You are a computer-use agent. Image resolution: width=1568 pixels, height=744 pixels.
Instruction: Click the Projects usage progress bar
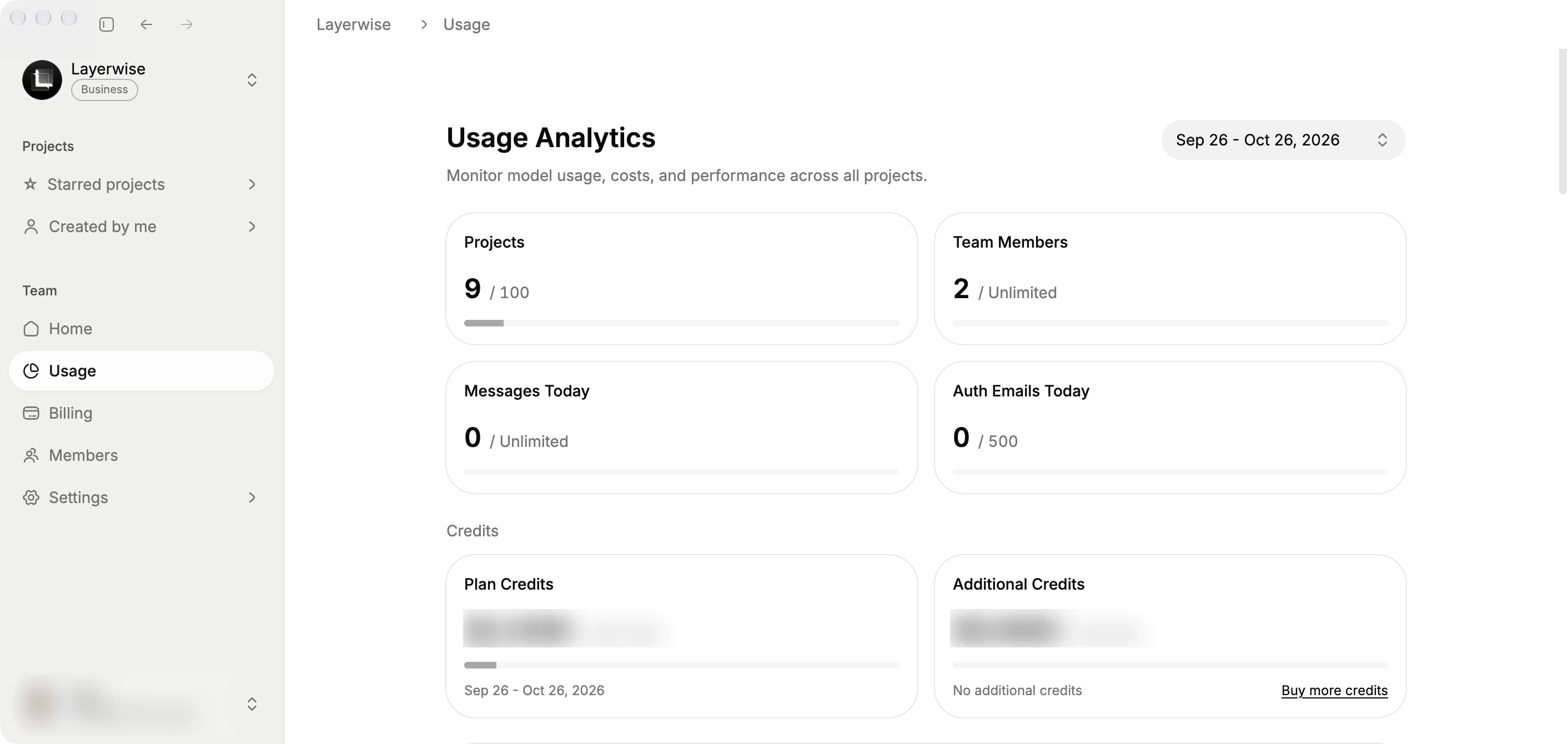[681, 323]
